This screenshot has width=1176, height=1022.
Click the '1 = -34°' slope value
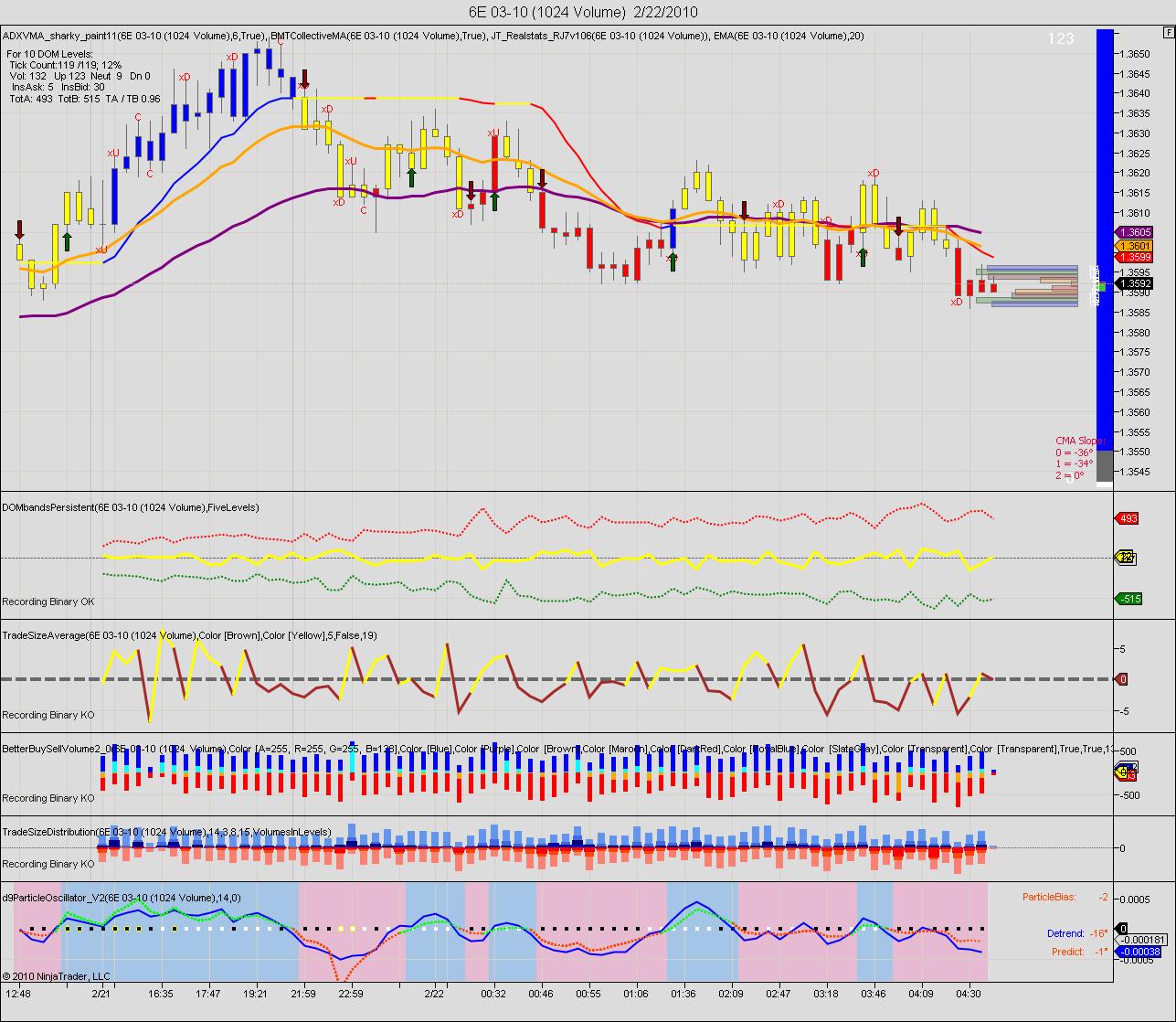click(1075, 463)
